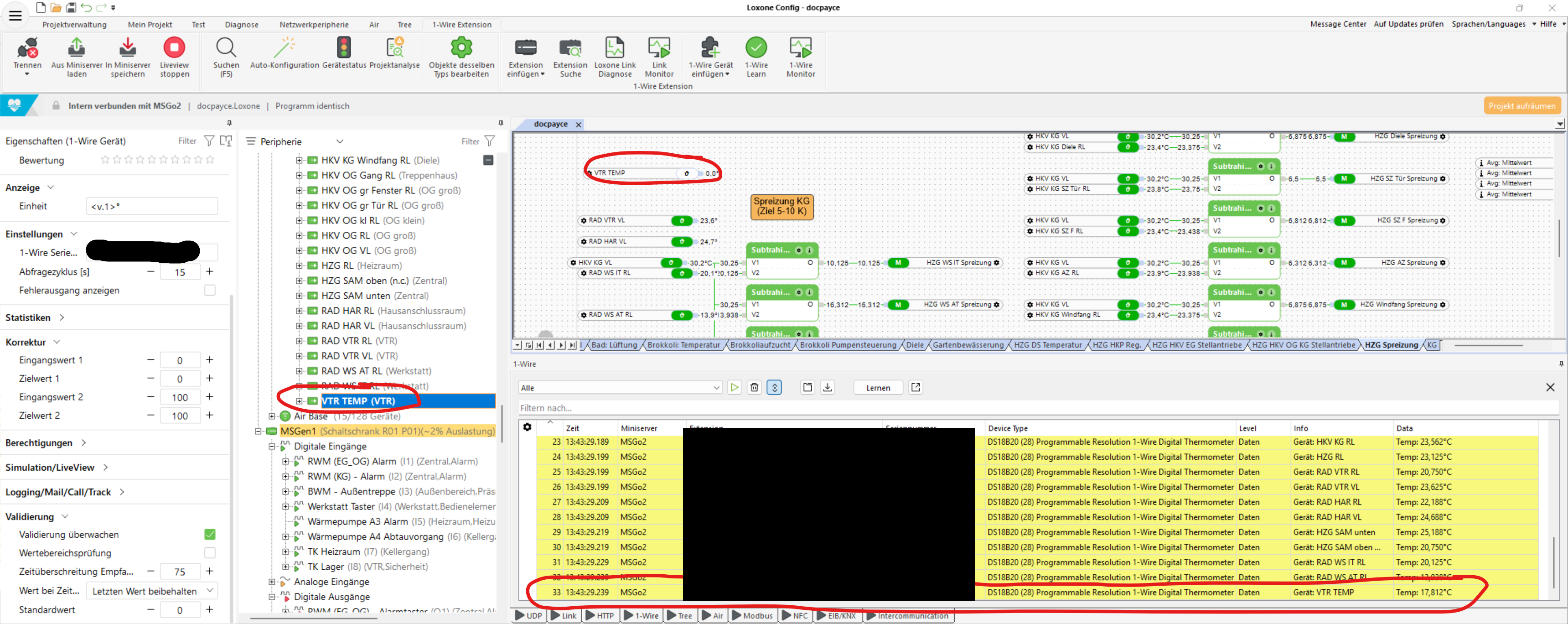1568x624 pixels.
Task: Open the 1-Wire Monitor tool
Action: click(800, 48)
